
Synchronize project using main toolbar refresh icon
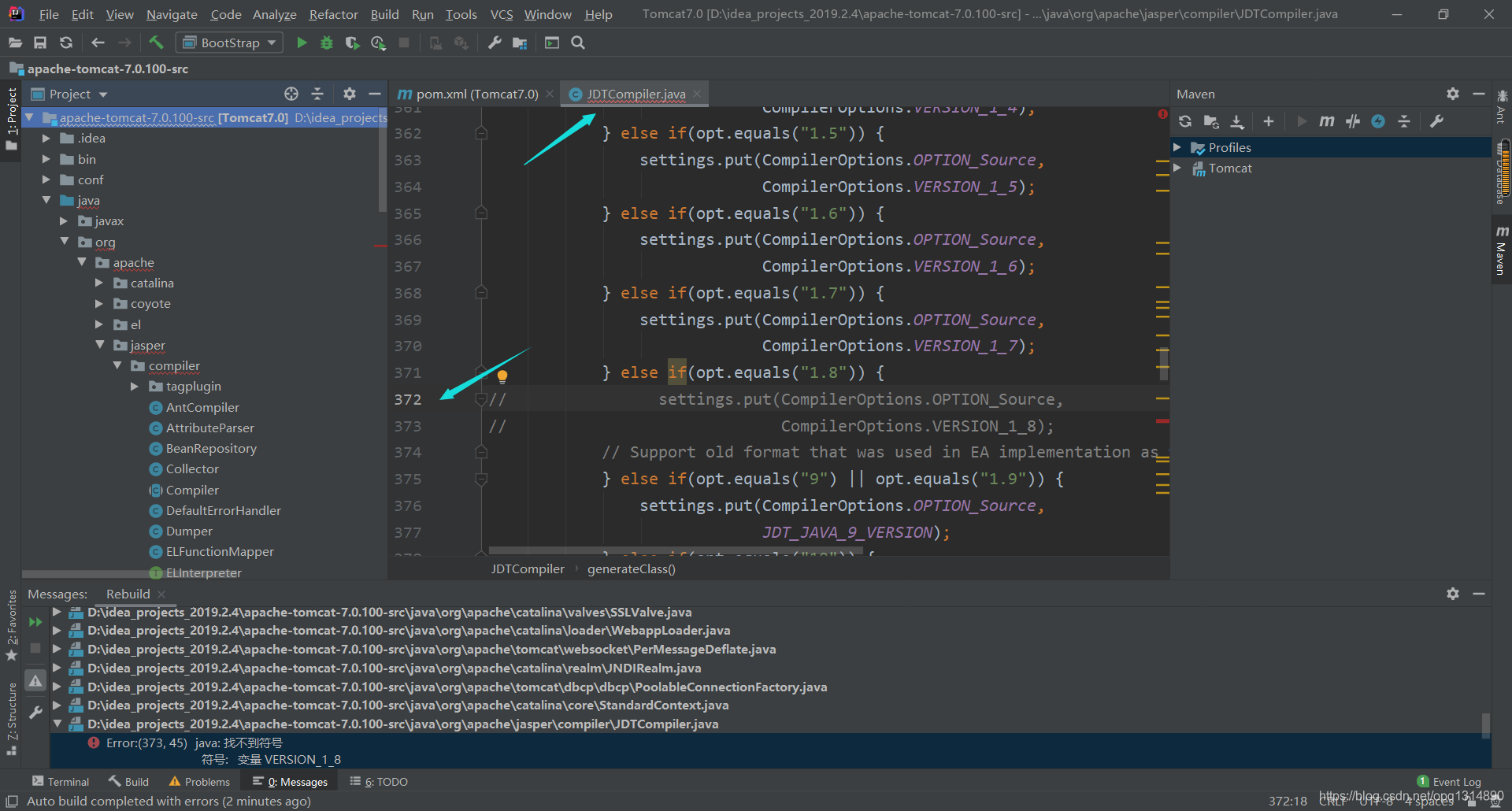click(x=66, y=43)
